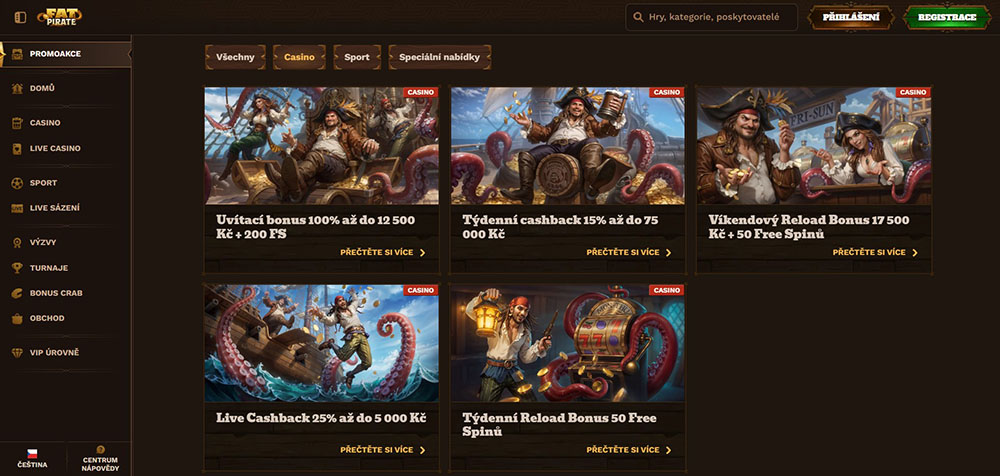Open Obchod shop item

tap(47, 318)
